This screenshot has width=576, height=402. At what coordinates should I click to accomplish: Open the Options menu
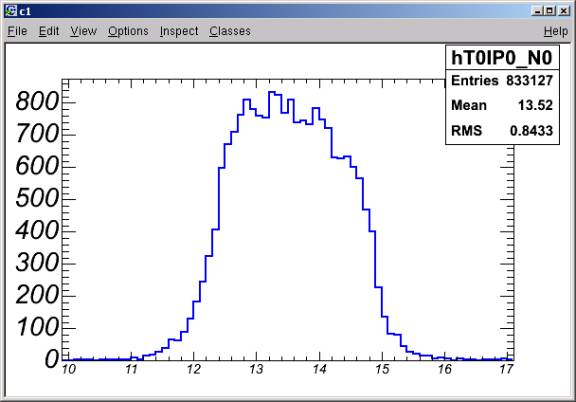click(128, 31)
